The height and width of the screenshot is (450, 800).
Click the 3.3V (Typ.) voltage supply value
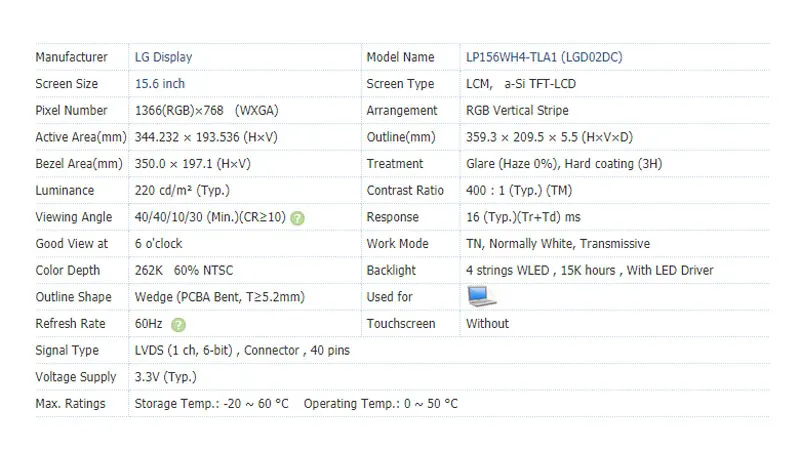165,377
